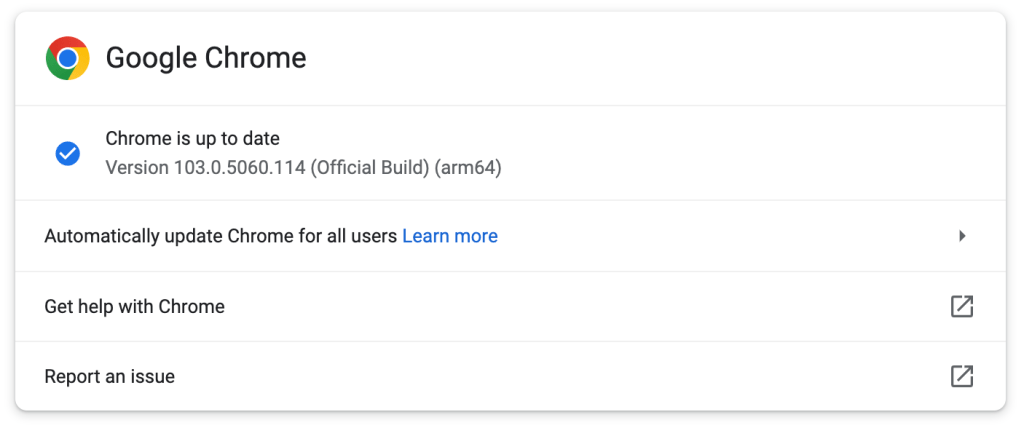Click the word "issue" in the last row
Screen dimensions: 1024x428
(152, 377)
